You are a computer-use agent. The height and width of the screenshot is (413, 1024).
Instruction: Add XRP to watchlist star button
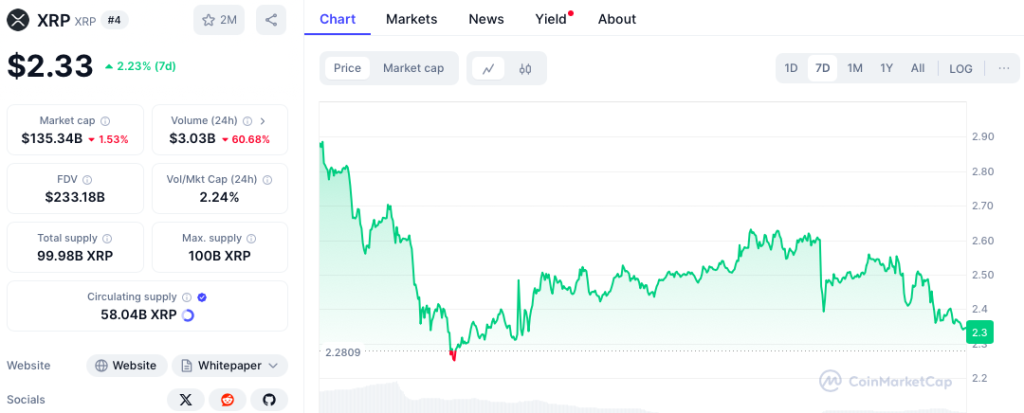click(218, 20)
